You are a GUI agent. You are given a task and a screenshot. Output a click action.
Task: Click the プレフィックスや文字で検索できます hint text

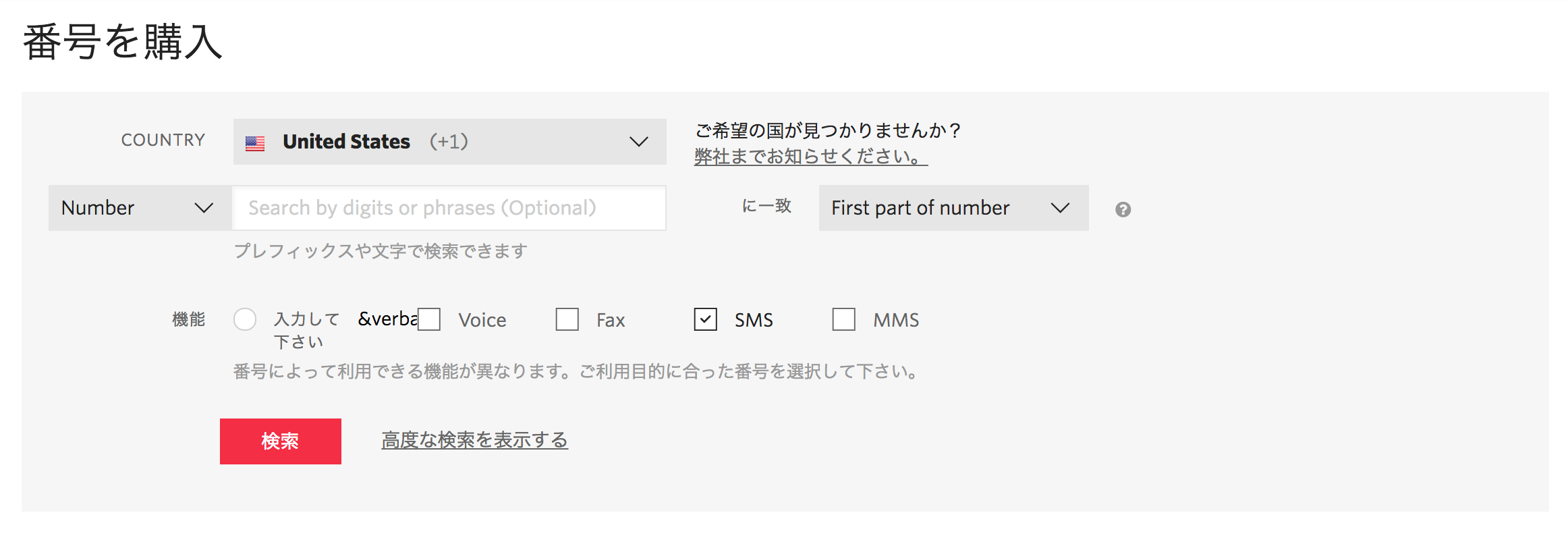click(x=381, y=251)
